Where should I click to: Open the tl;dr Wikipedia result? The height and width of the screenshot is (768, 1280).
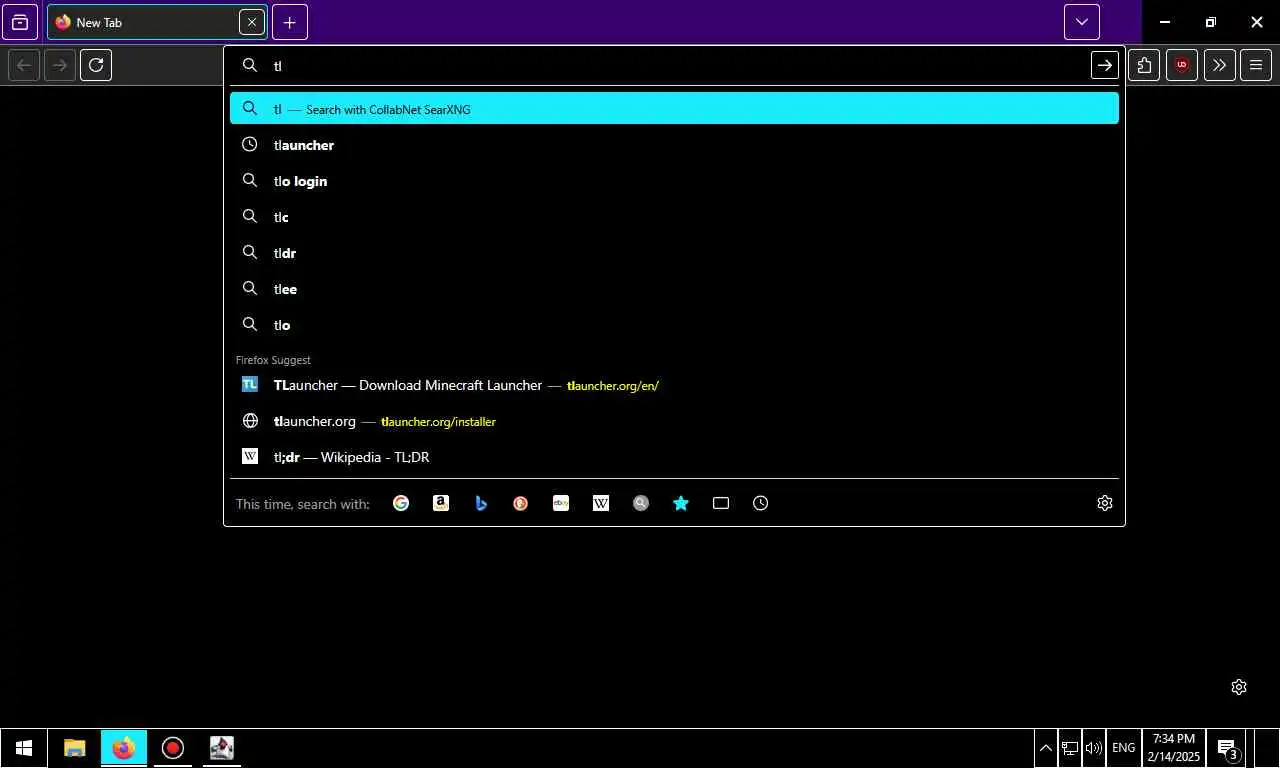click(x=674, y=457)
